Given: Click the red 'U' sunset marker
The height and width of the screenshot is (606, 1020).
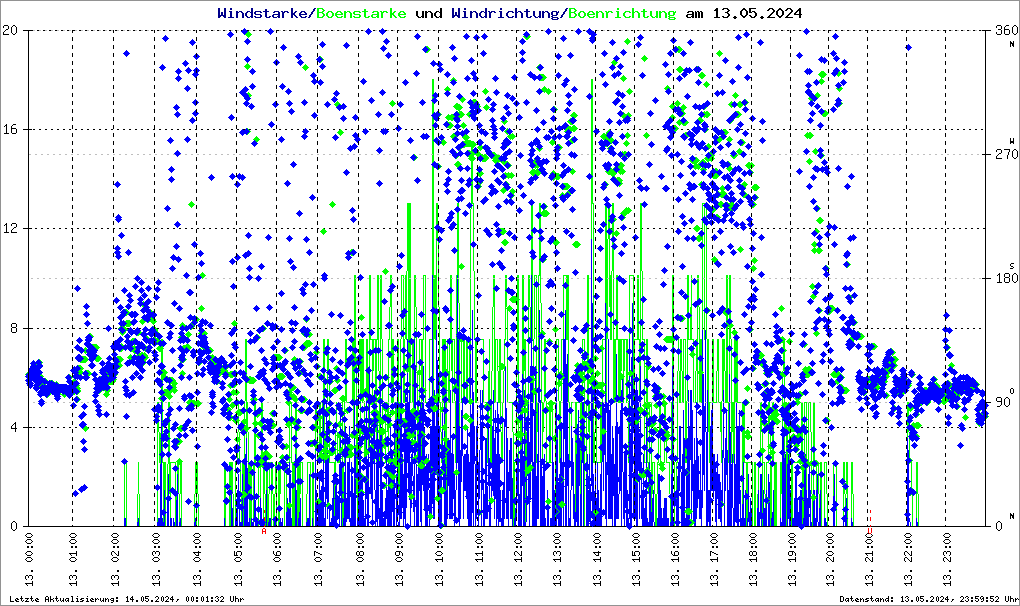Looking at the screenshot, I should pos(869,532).
